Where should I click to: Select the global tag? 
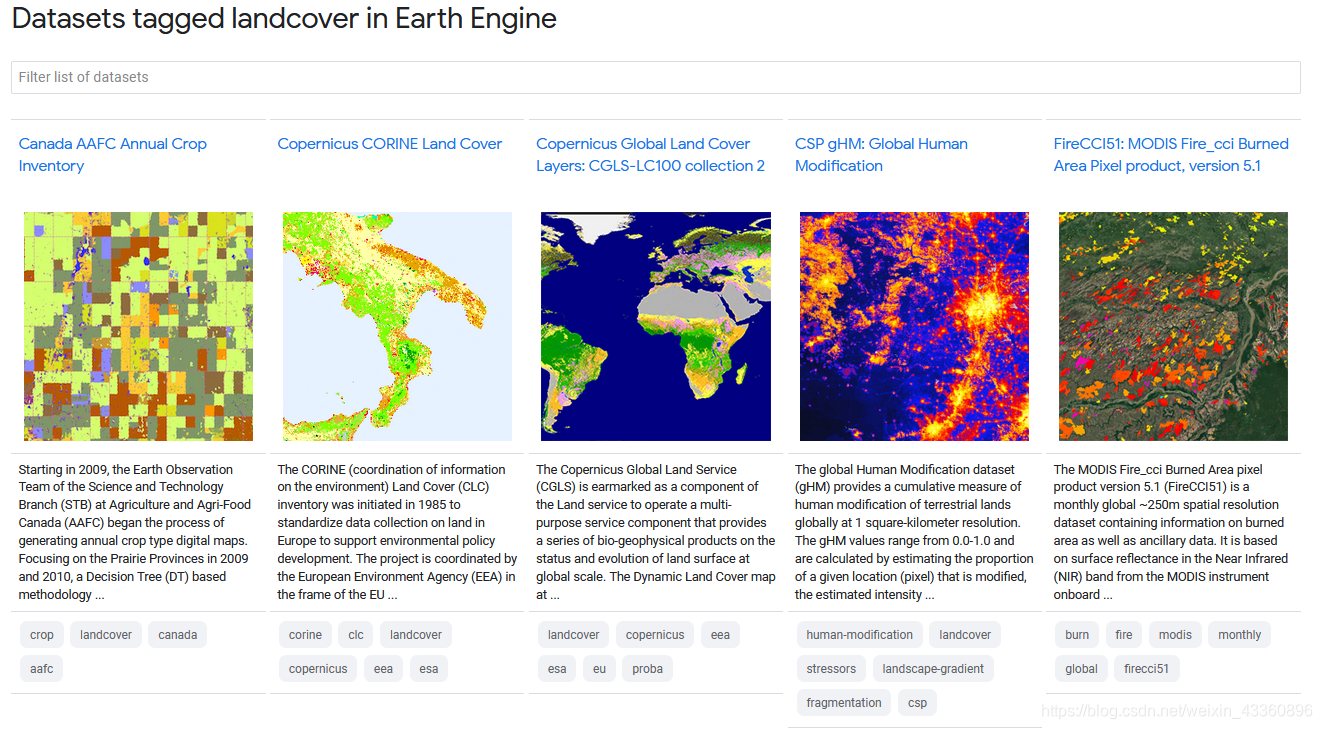(x=1081, y=669)
